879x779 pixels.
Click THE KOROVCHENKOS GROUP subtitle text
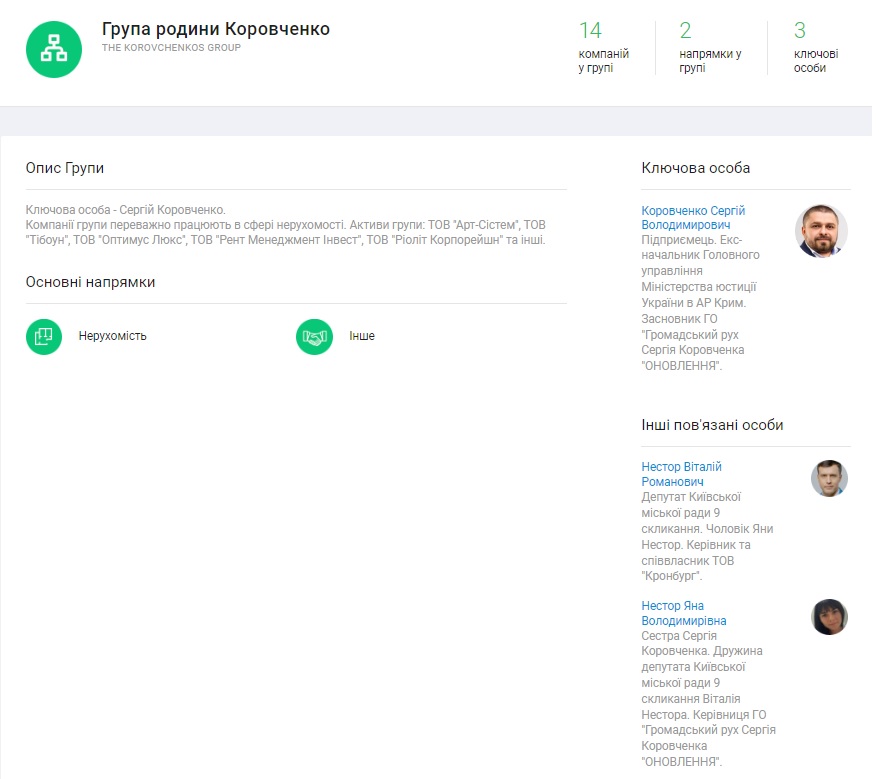click(171, 48)
